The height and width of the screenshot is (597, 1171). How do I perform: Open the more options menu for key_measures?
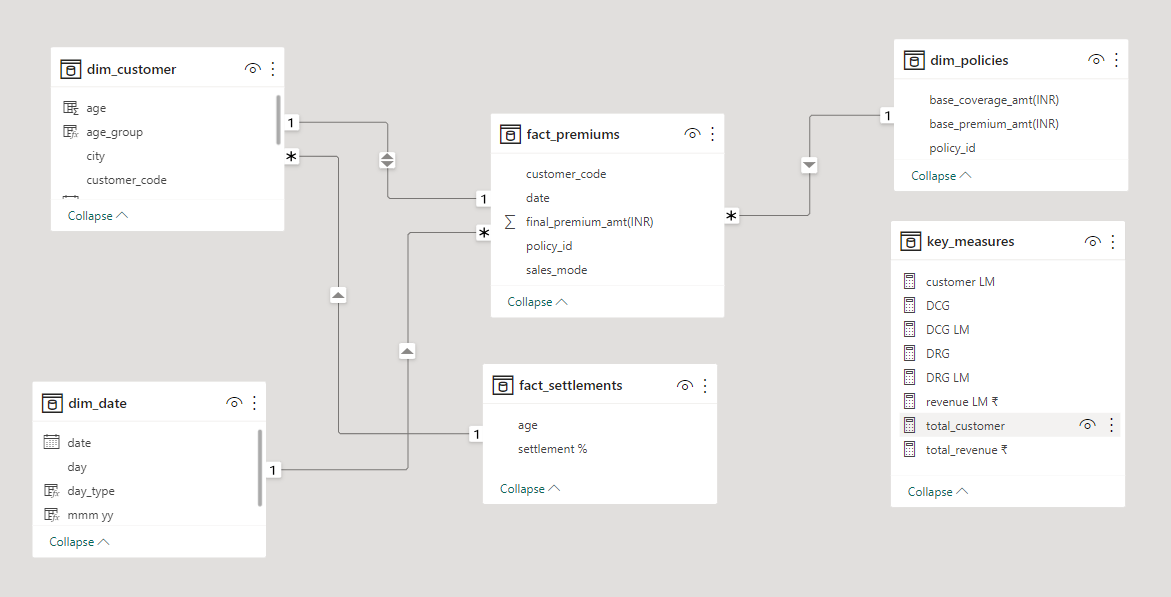(x=1112, y=240)
